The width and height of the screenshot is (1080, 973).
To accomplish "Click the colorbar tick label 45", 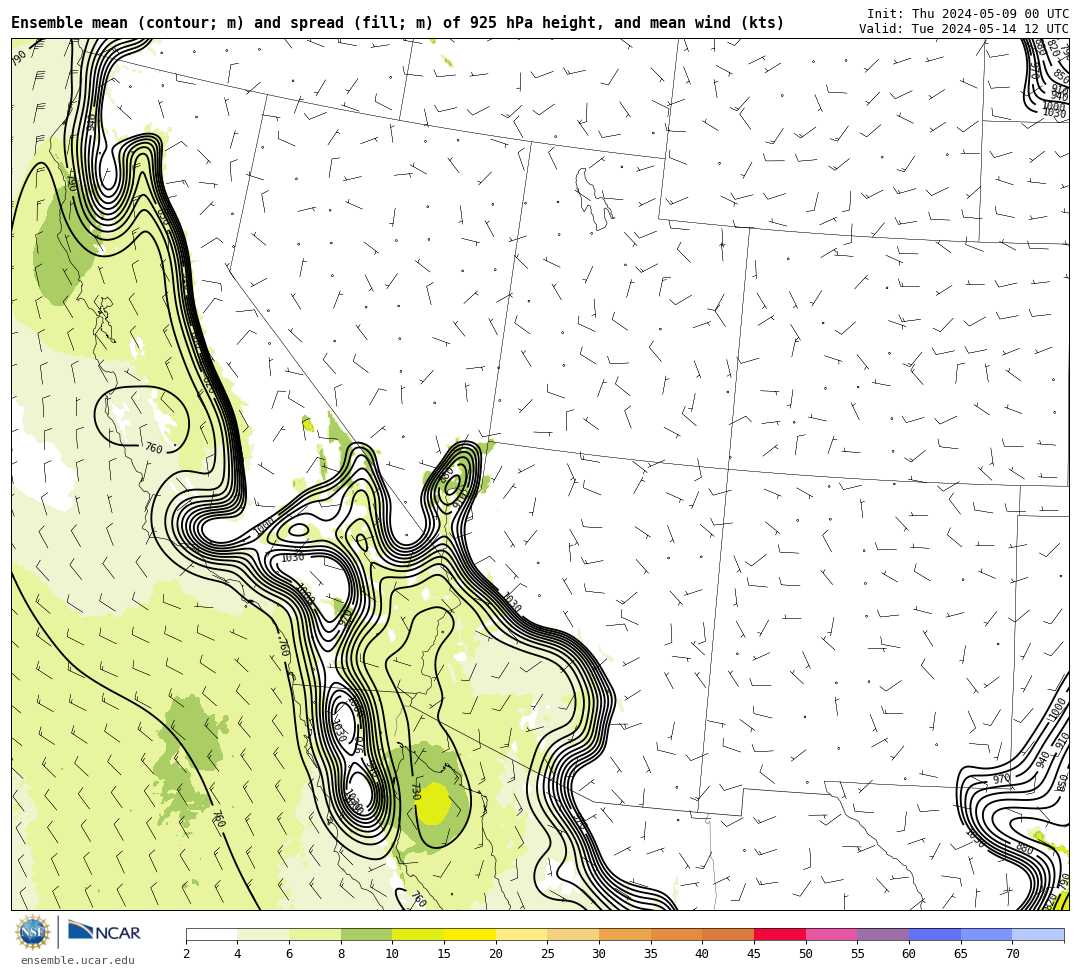I will 754,954.
